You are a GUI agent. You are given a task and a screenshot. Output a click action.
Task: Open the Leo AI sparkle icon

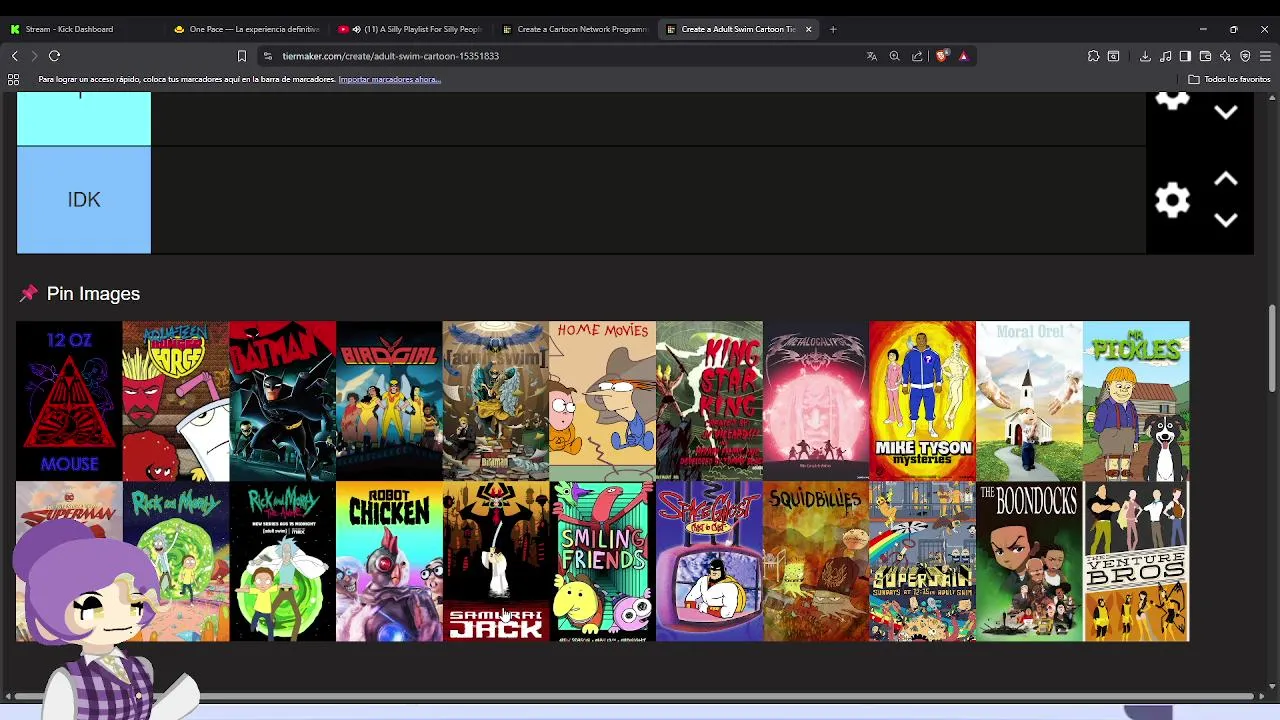click(x=1226, y=56)
